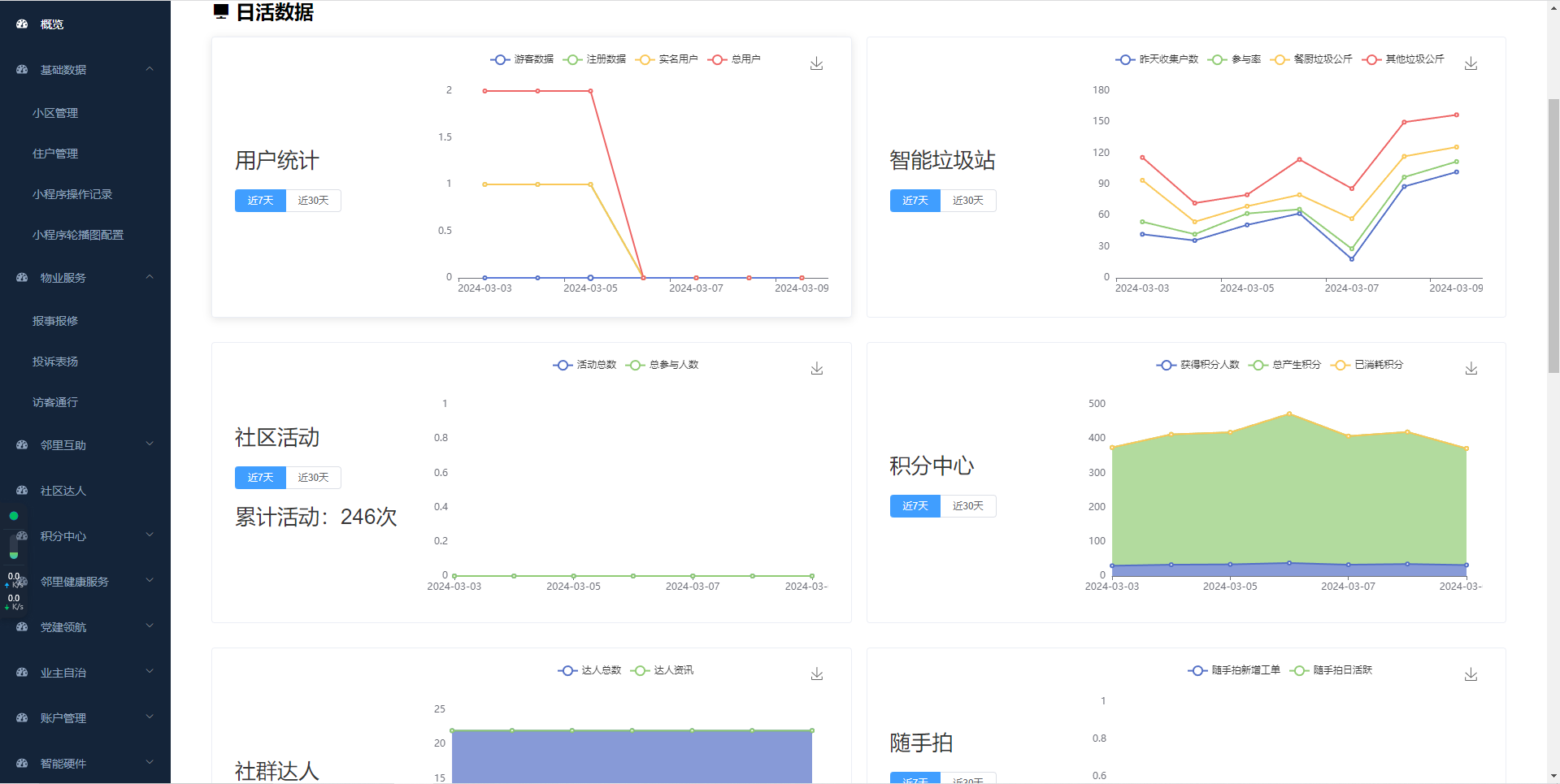Toggle 昨天收集户数 legend series
Screen dimensions: 1560x784
(1157, 59)
